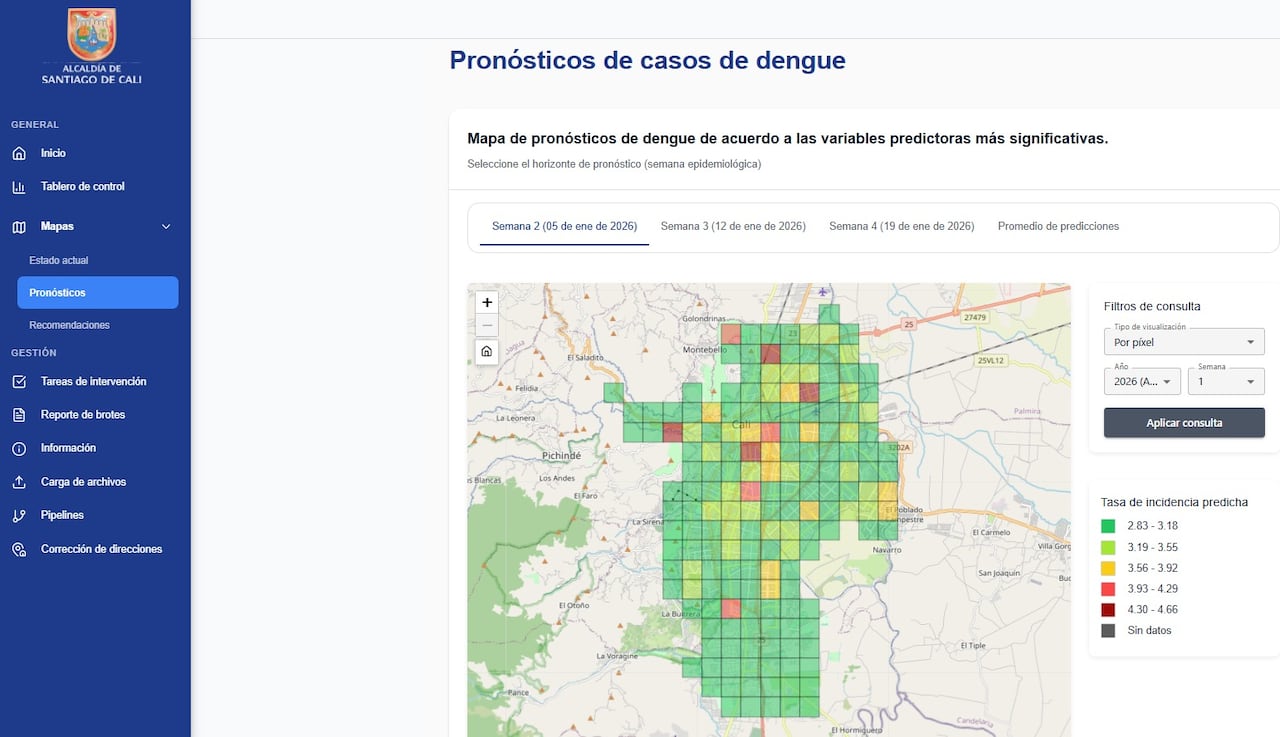Click the El Carmelo label on map
This screenshot has width=1280, height=737.
991,533
